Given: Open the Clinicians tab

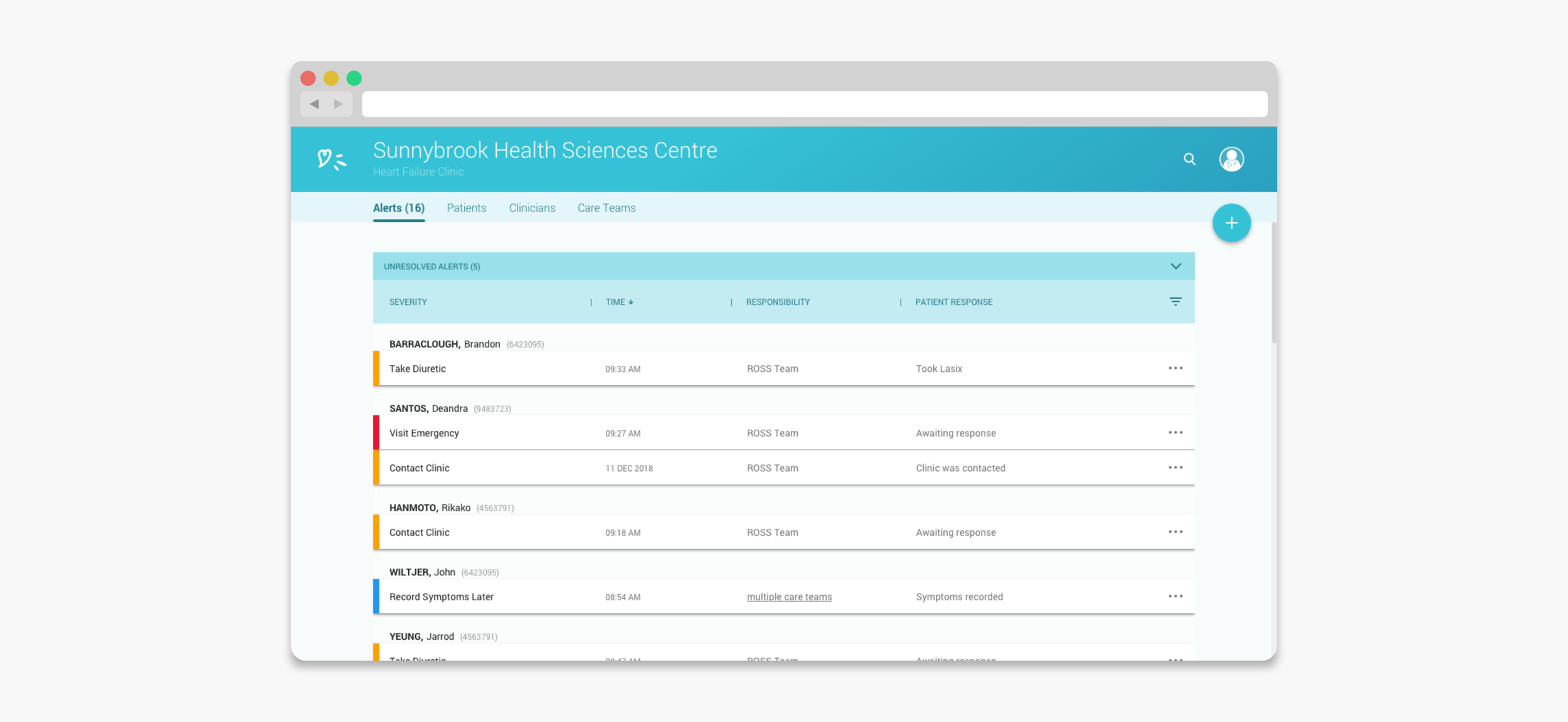Looking at the screenshot, I should [x=532, y=208].
